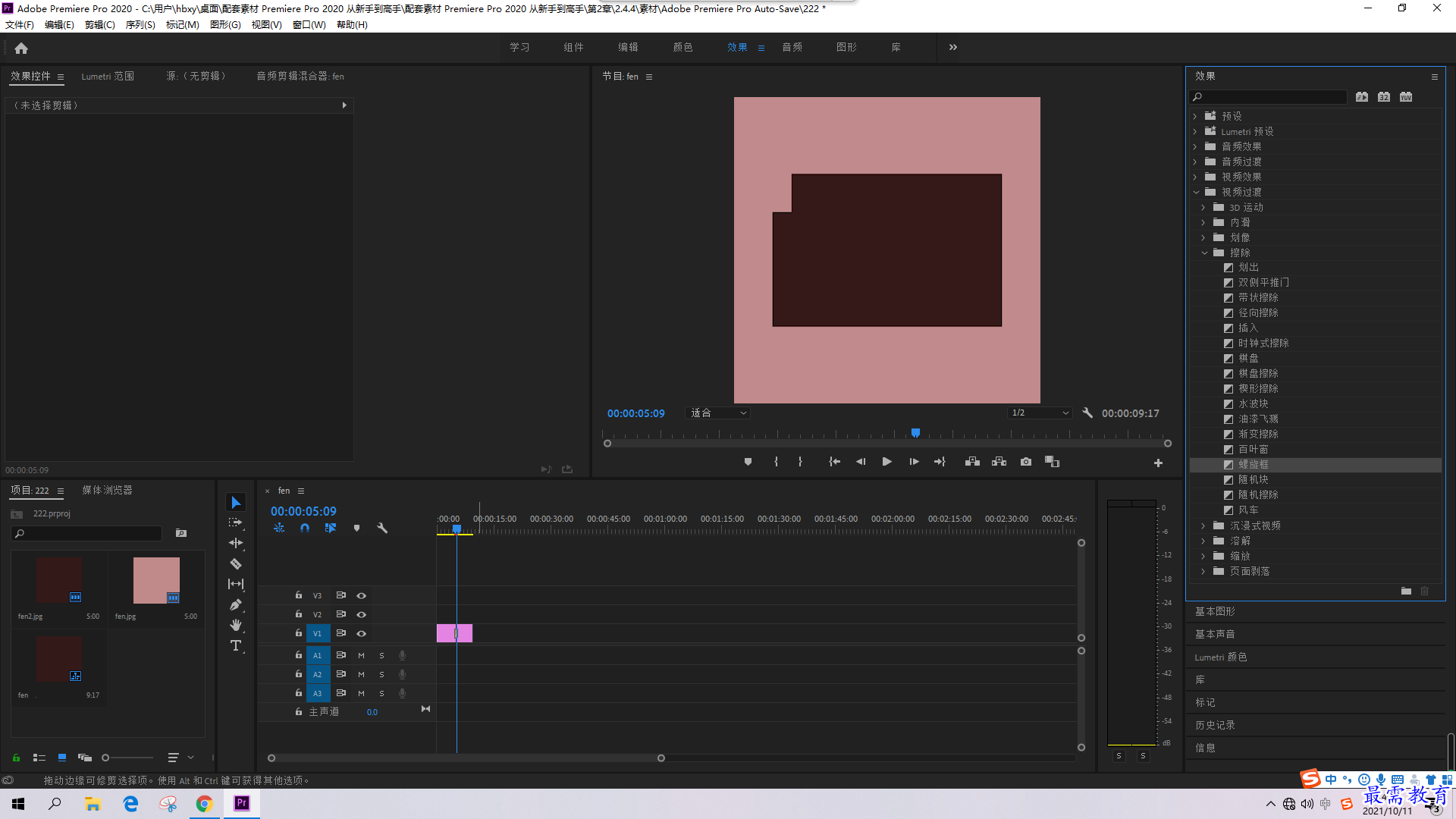This screenshot has width=1456, height=819.
Task: Open the 窗口(W) menu
Action: click(x=309, y=25)
